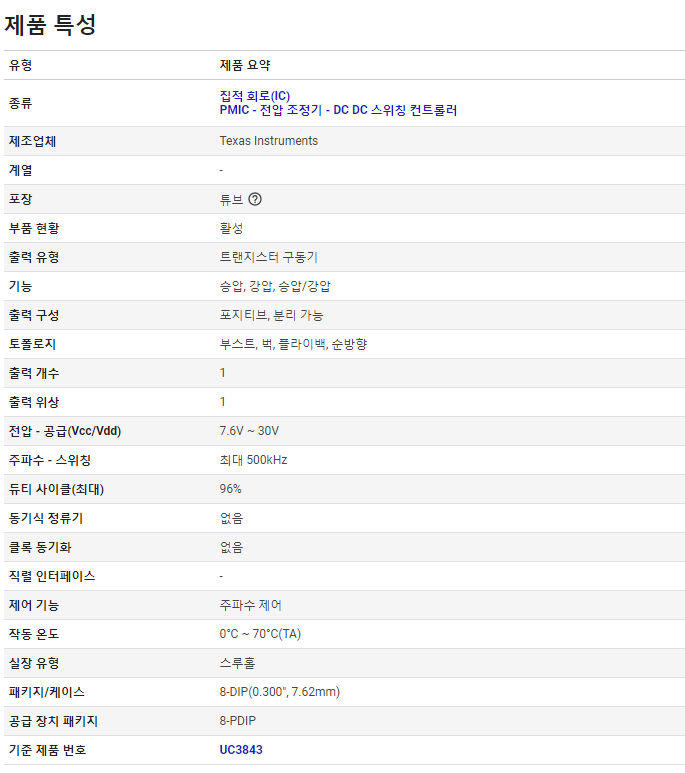Viewport: 685px width, 773px height.
Task: Select the 제품 요약 column header
Action: point(245,65)
